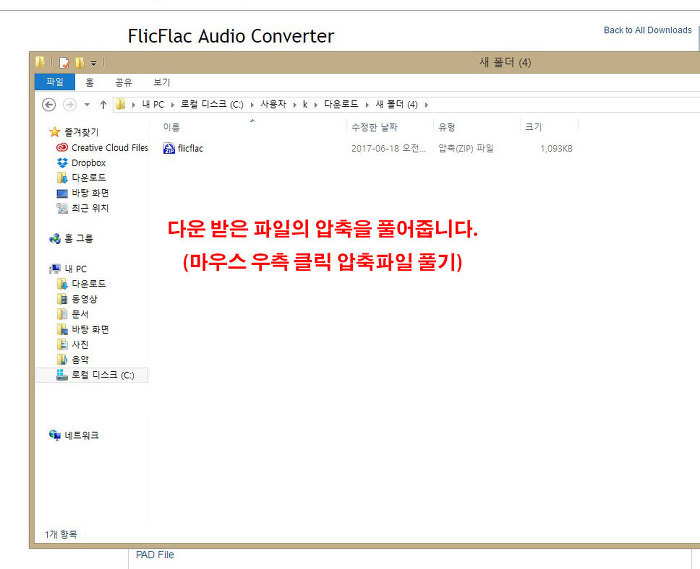Open the 공유 ribbon tab
The height and width of the screenshot is (569, 700).
coord(124,83)
